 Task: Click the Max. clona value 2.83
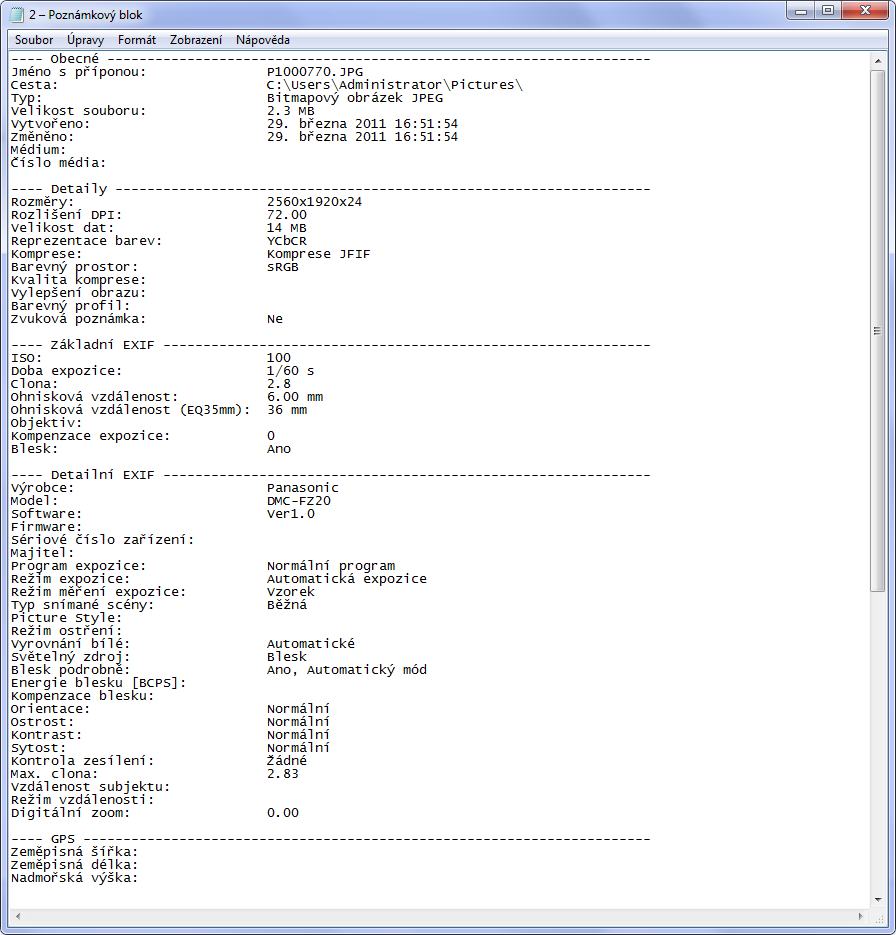click(x=283, y=774)
